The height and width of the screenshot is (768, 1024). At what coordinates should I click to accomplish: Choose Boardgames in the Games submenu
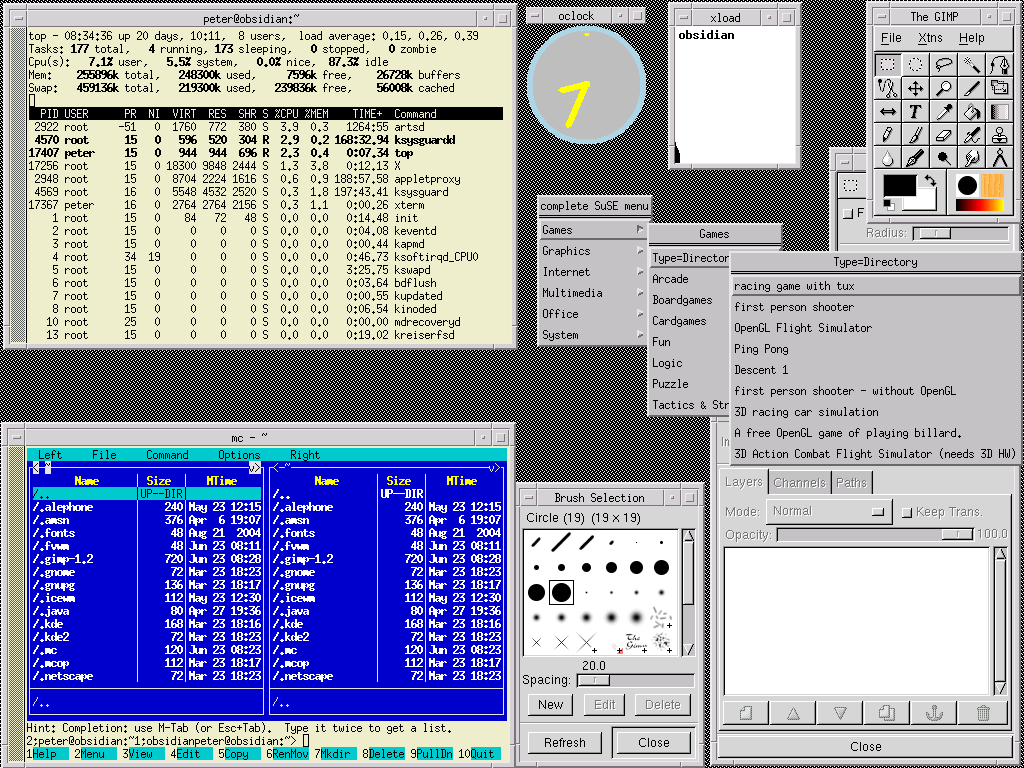682,300
